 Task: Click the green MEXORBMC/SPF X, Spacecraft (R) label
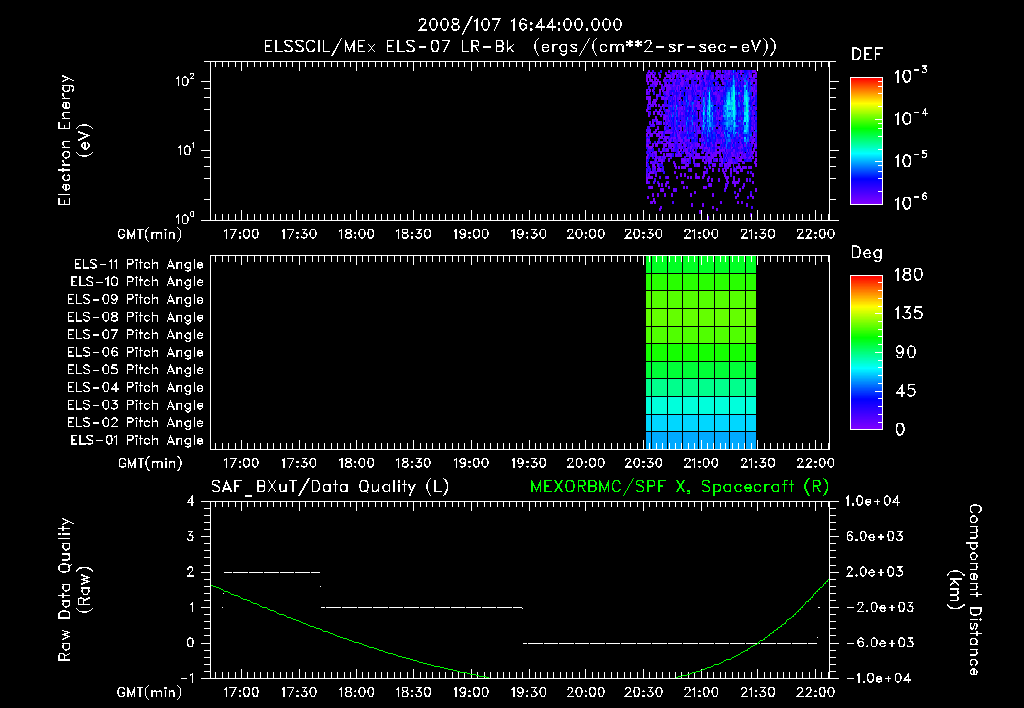point(679,487)
